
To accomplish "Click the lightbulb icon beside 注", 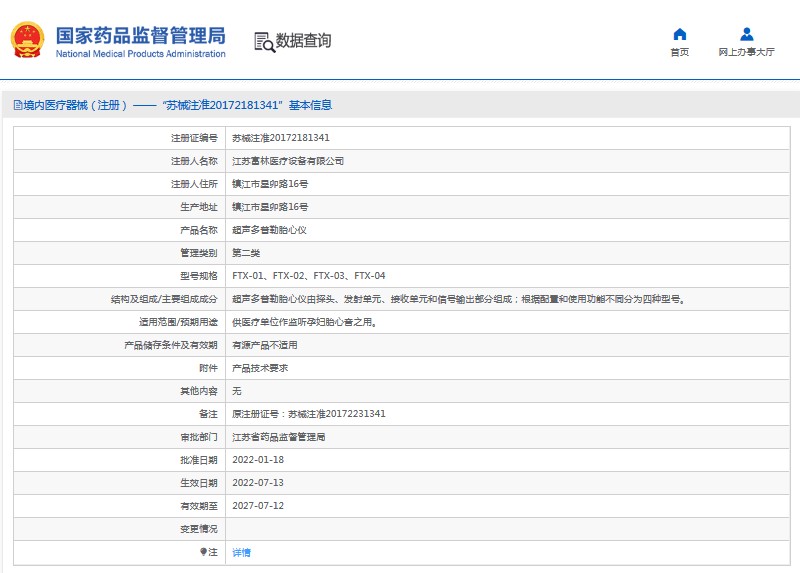I will tap(203, 551).
